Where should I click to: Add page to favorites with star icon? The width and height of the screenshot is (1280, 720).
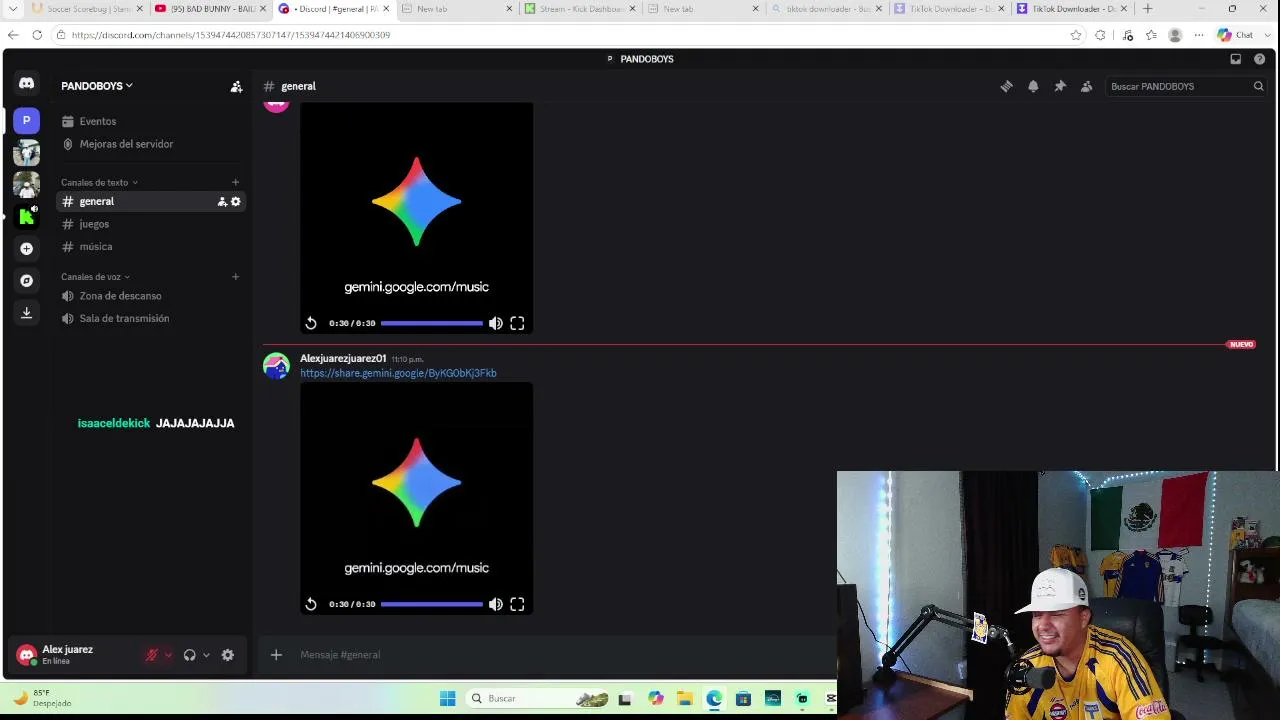click(1076, 35)
